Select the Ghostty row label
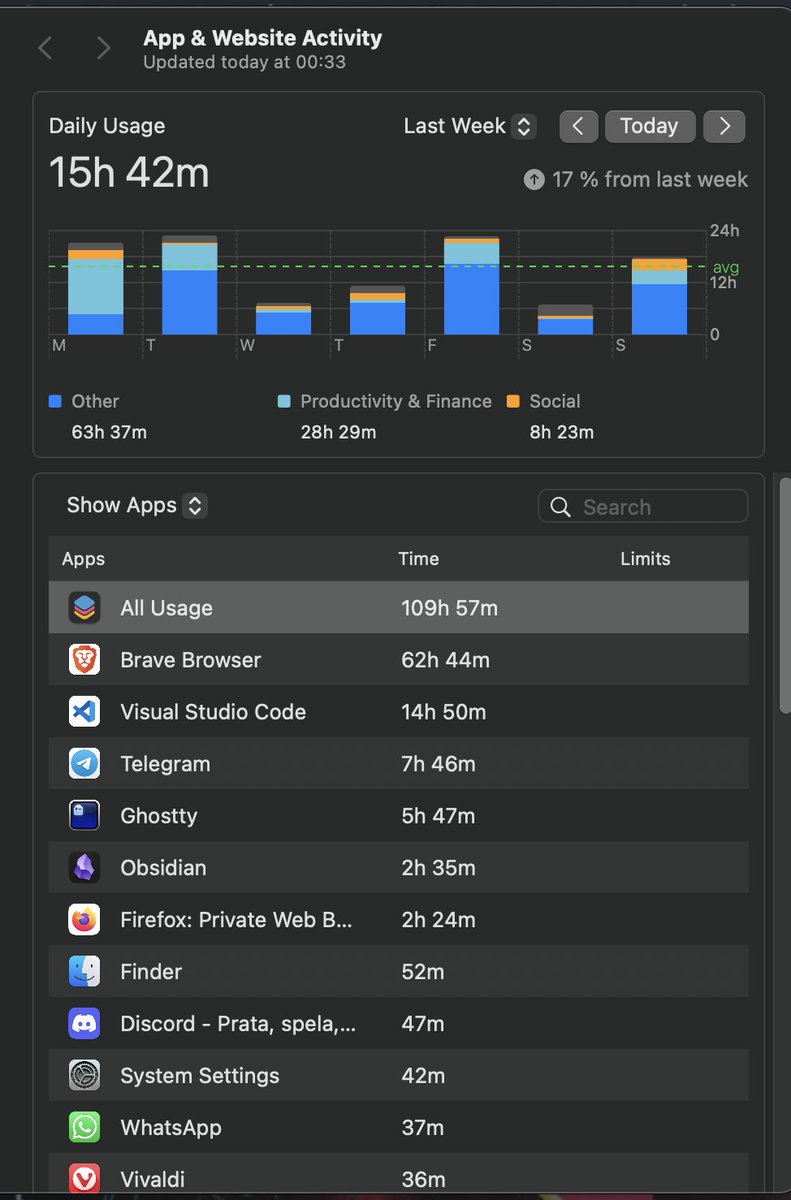This screenshot has width=791, height=1200. (x=158, y=816)
